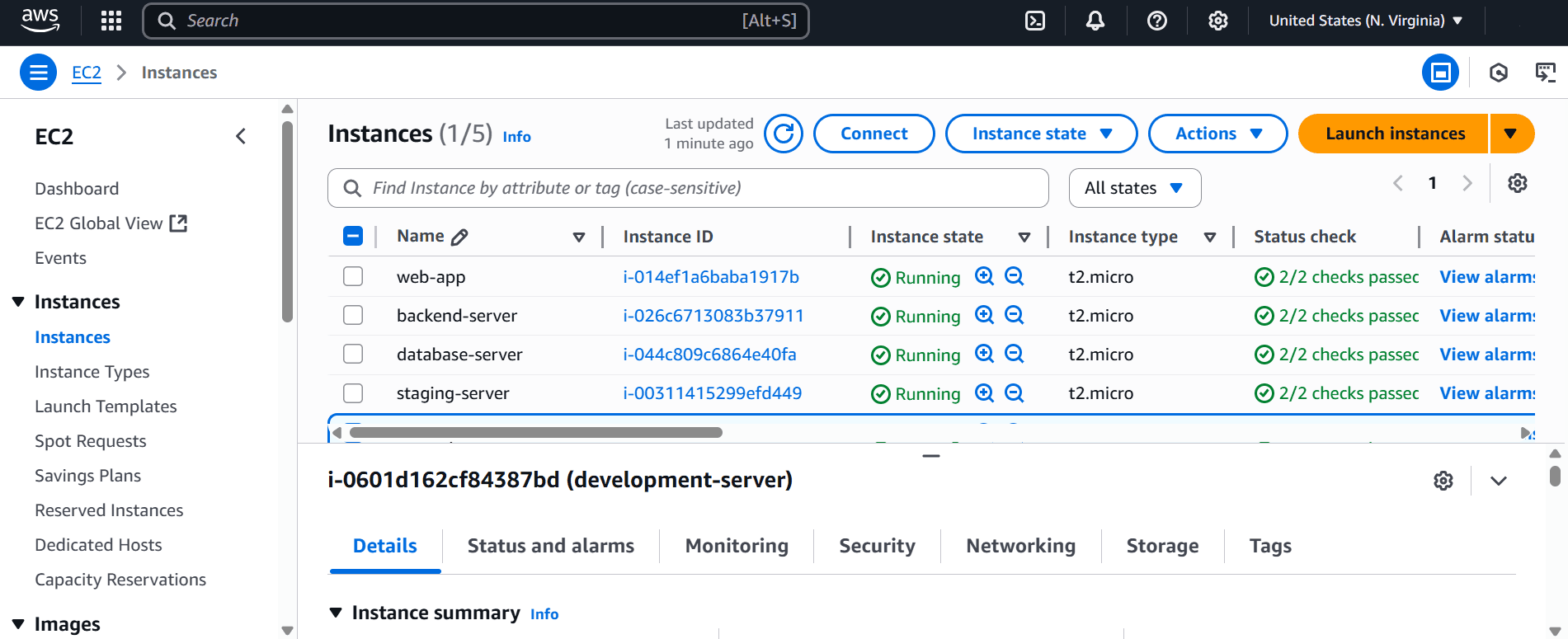Viewport: 1568px width, 639px height.
Task: Click zoom-out filter icon for backend-server row
Action: pos(1015,315)
